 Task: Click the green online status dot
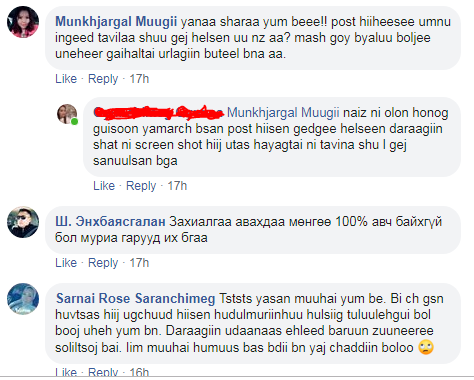pos(74,121)
